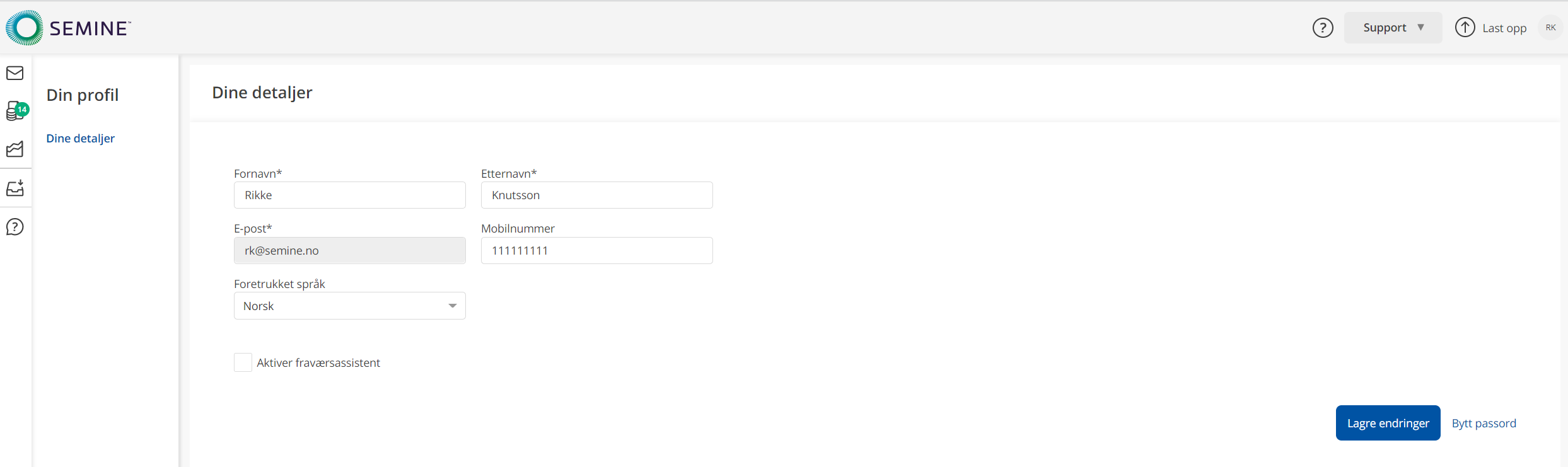Click the upload arrow circle icon
Viewport: 1568px width, 467px height.
[1465, 28]
